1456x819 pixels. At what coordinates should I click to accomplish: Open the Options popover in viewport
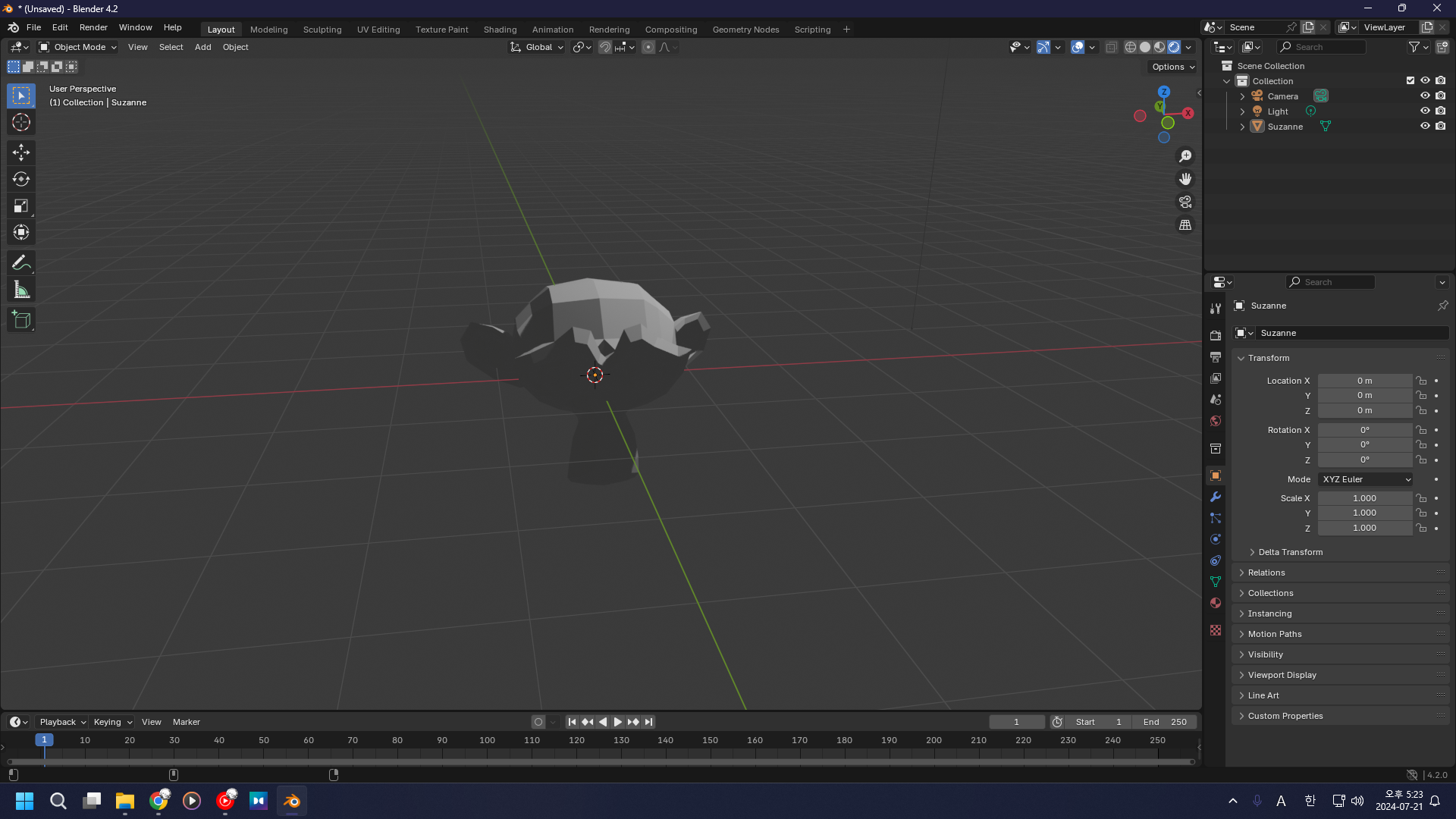[x=1172, y=67]
